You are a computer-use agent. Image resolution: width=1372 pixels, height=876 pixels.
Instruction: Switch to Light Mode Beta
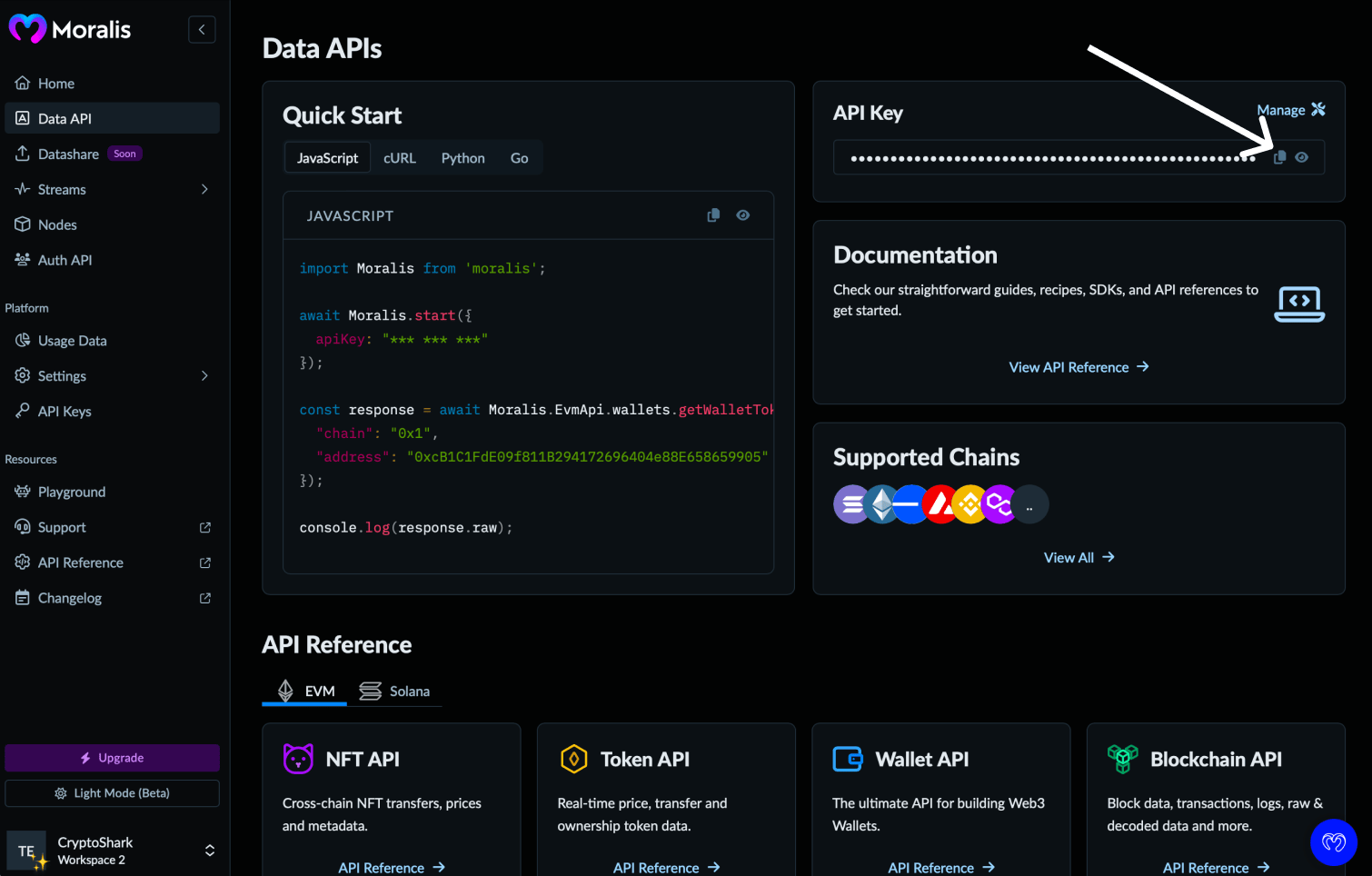tap(112, 792)
